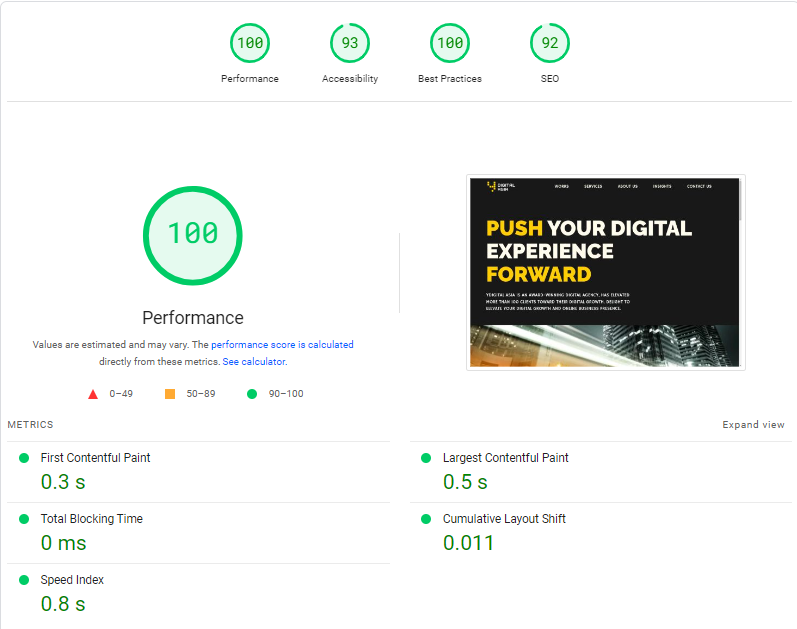Open the Best Practices score gauge

(x=450, y=43)
